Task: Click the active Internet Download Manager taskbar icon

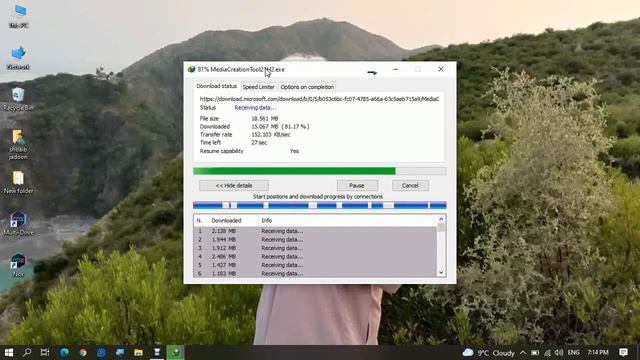Action: [176, 352]
